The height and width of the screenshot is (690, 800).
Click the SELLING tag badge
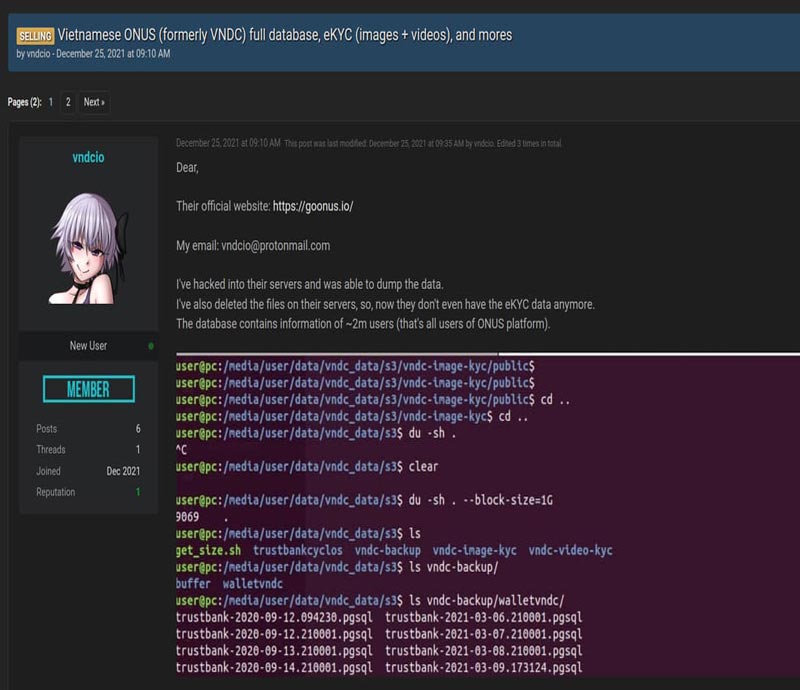click(x=35, y=36)
